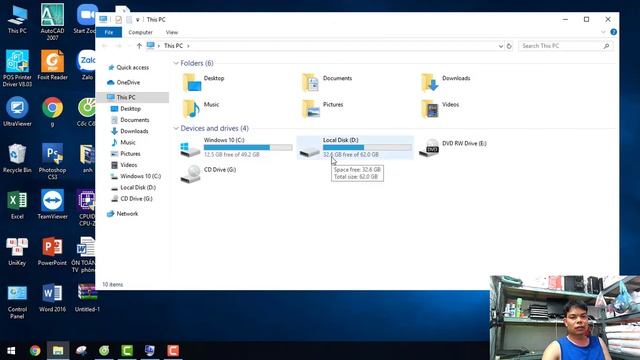Open the Computer ribbon tab
Screen dimensions: 640x360
coord(140,32)
